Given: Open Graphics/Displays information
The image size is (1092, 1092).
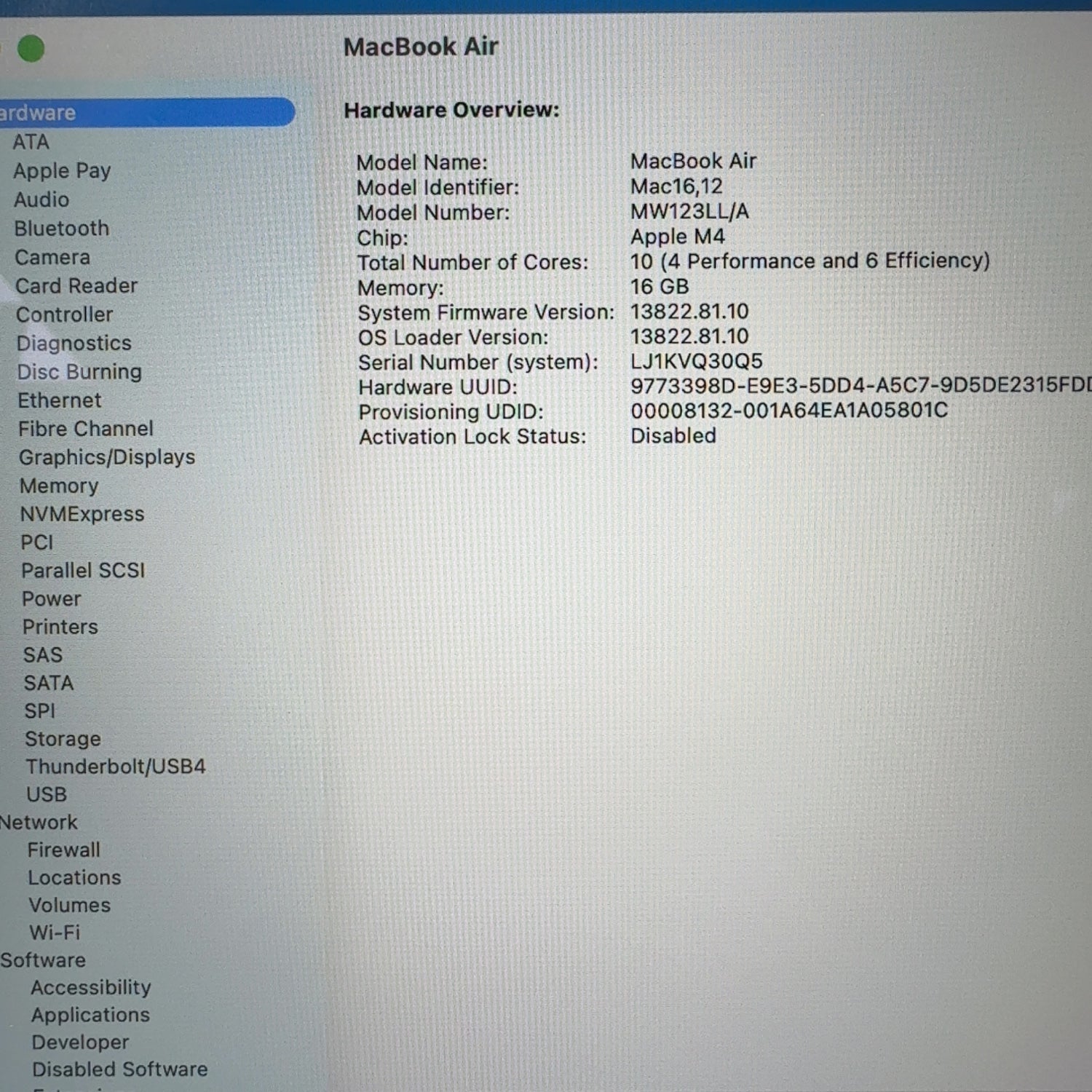Looking at the screenshot, I should 107,457.
